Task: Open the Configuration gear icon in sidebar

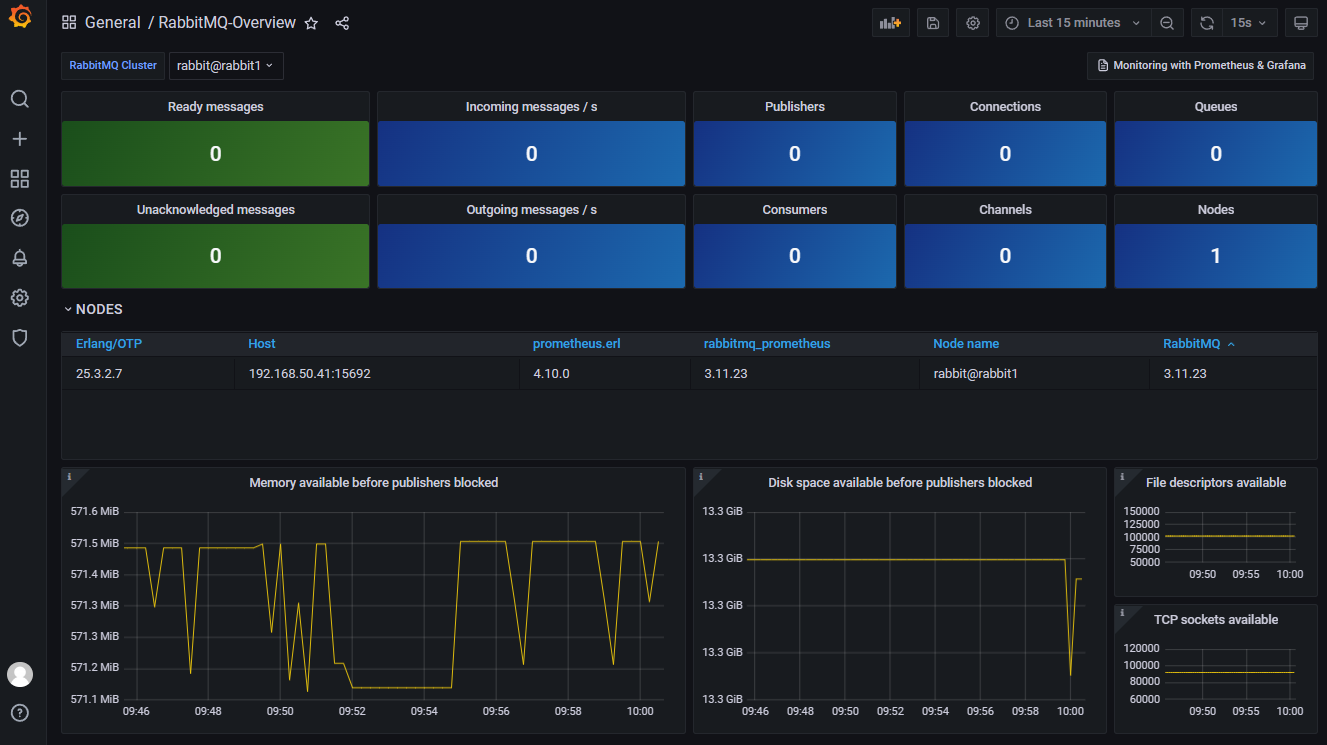Action: (x=20, y=298)
